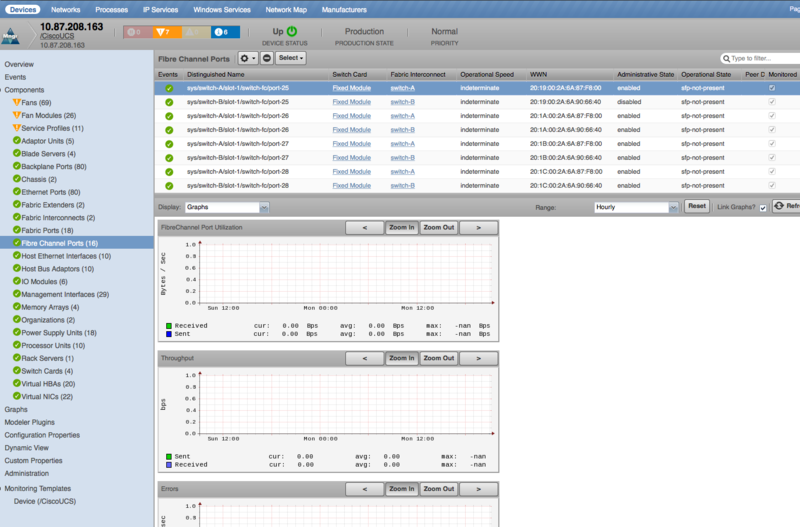Click warning icon beside Fans (69)
This screenshot has height=527, width=800.
coord(17,102)
